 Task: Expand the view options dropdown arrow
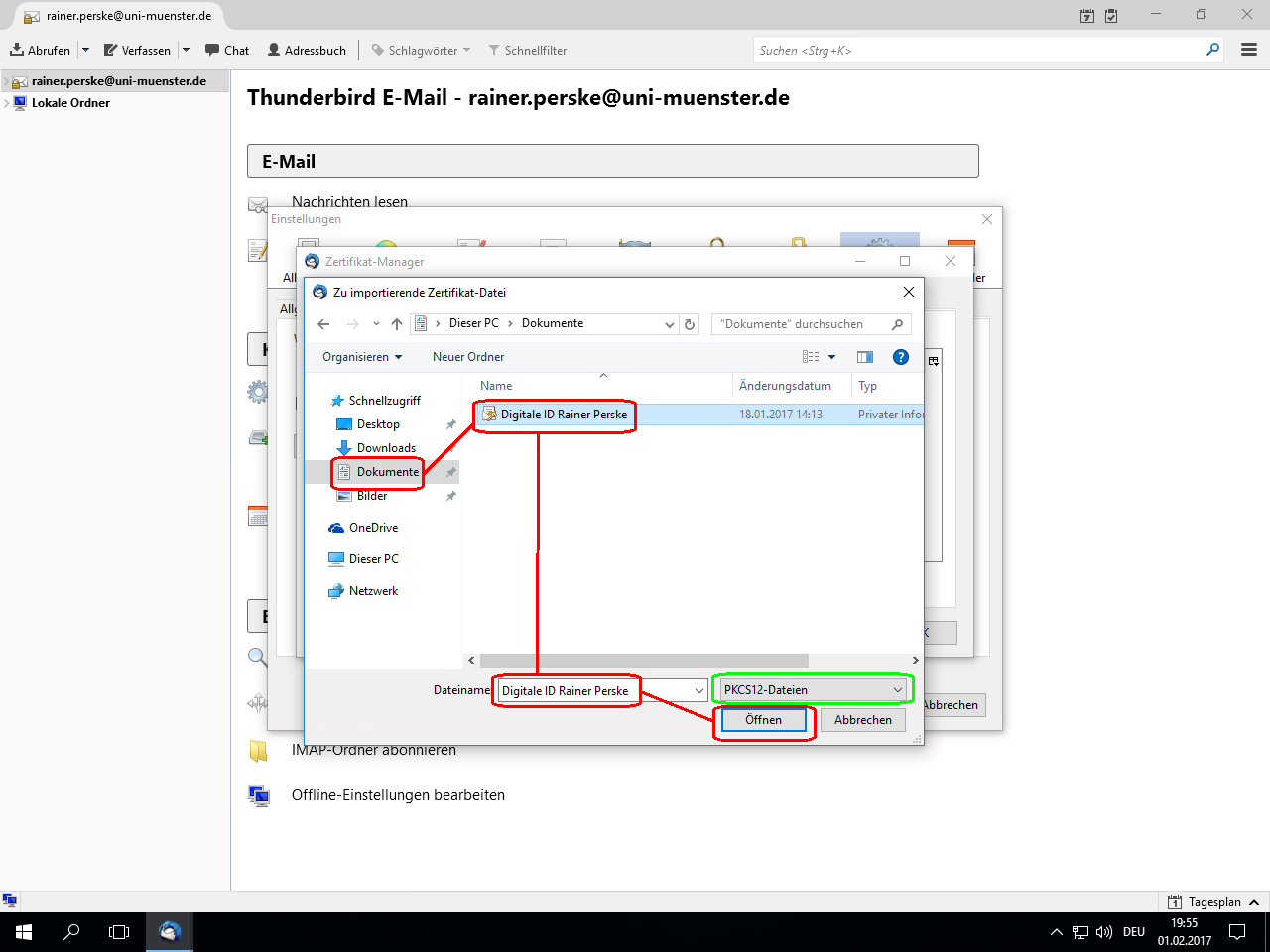[x=831, y=357]
